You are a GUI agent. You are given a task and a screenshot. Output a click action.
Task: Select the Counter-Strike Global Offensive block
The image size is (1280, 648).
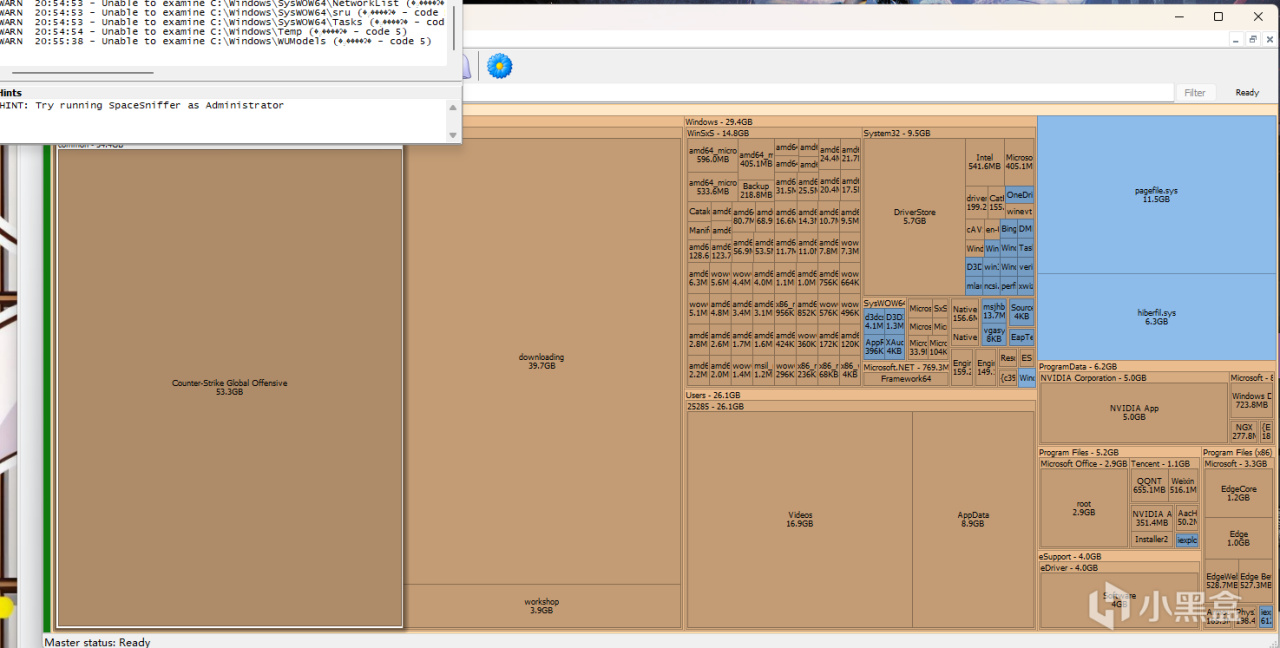tap(229, 387)
